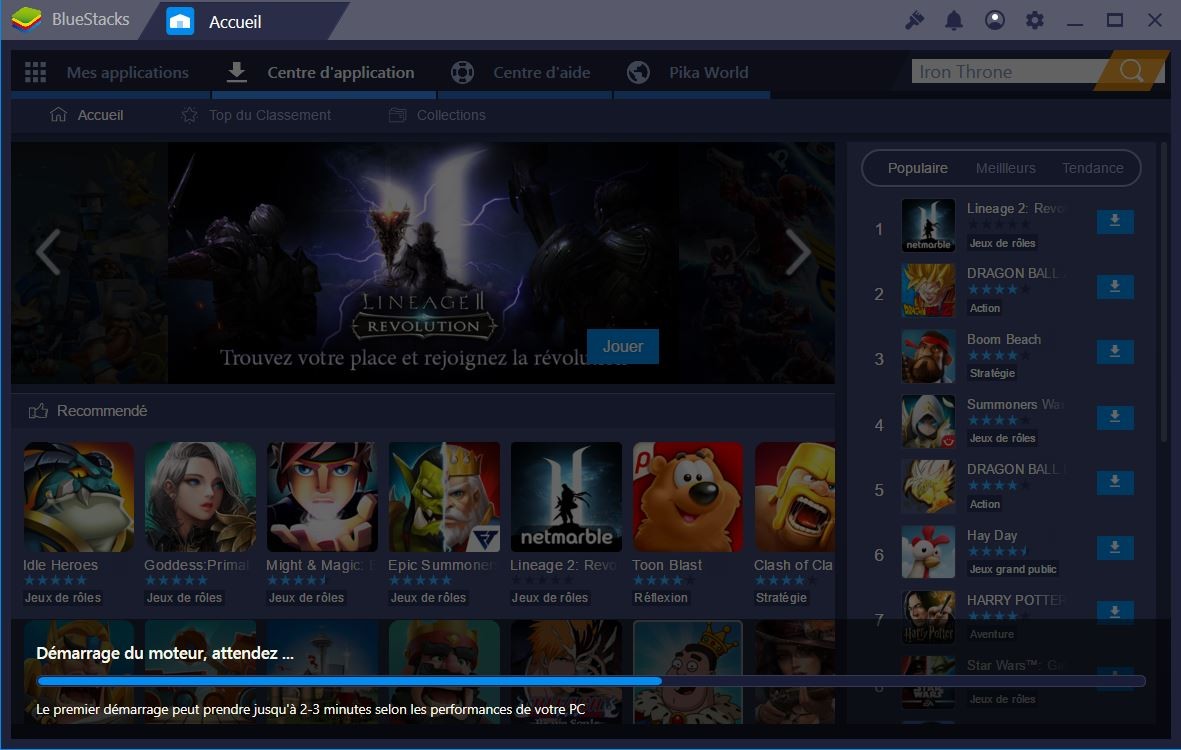Click the Idle Heroes title text
1181x750 pixels.
(x=60, y=565)
